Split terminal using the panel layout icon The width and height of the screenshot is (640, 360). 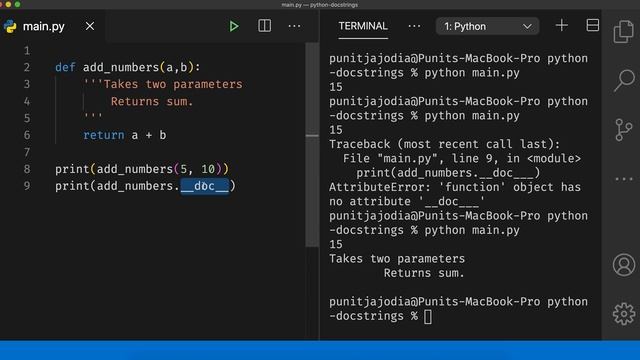(593, 25)
